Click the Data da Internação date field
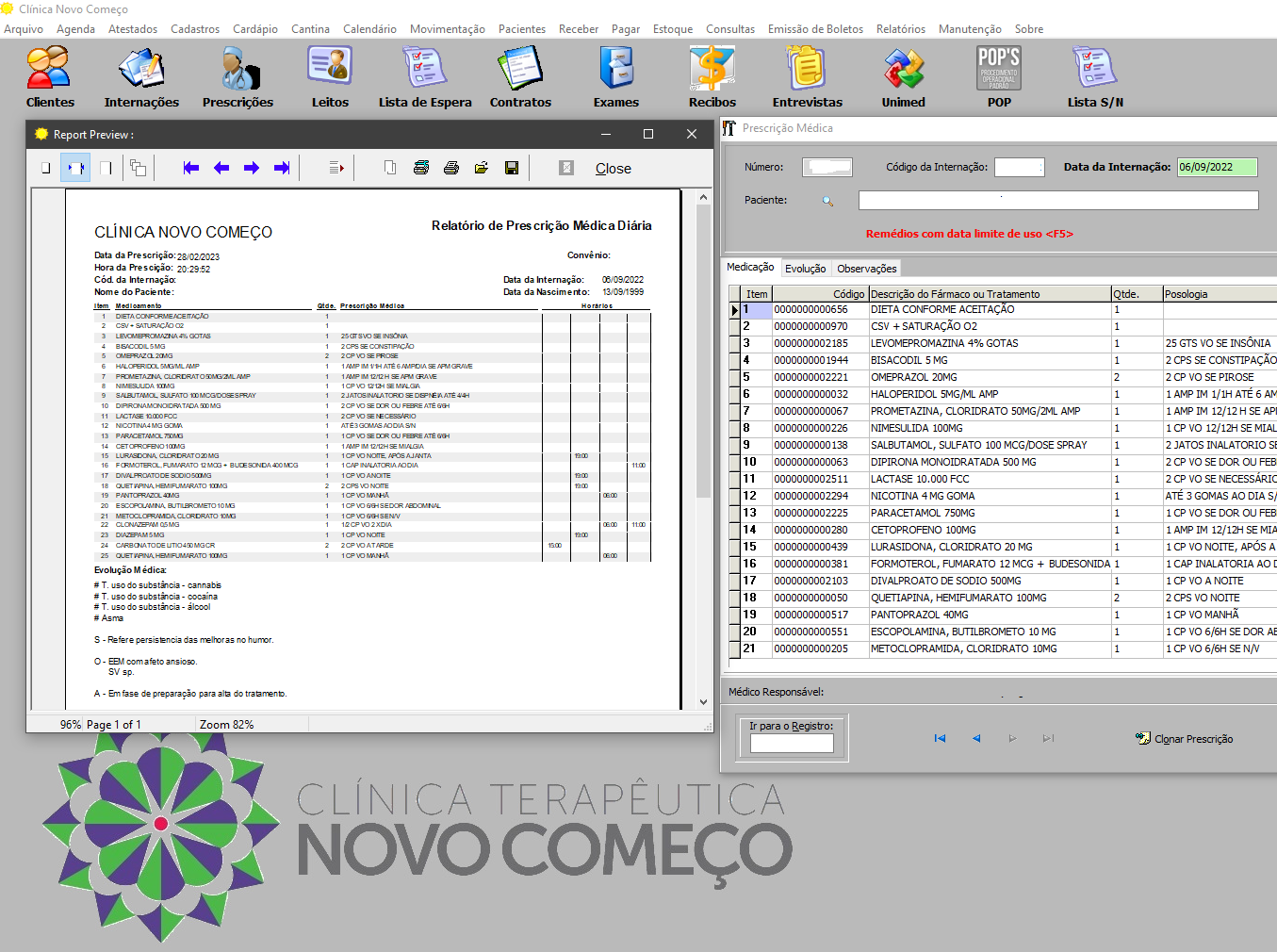Viewport: 1277px width, 952px height. click(x=1218, y=167)
